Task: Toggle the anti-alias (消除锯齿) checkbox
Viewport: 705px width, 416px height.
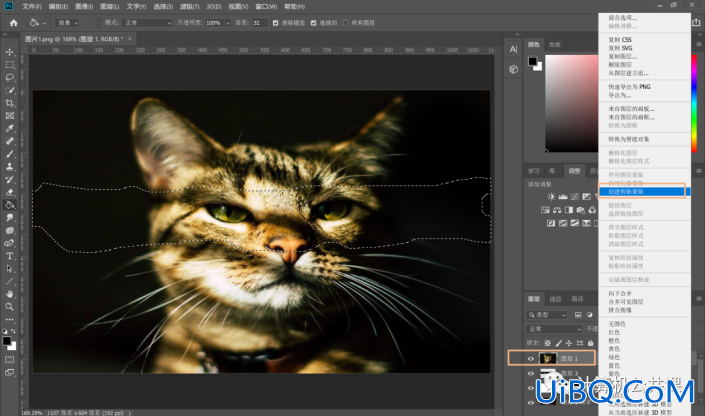Action: 276,23
